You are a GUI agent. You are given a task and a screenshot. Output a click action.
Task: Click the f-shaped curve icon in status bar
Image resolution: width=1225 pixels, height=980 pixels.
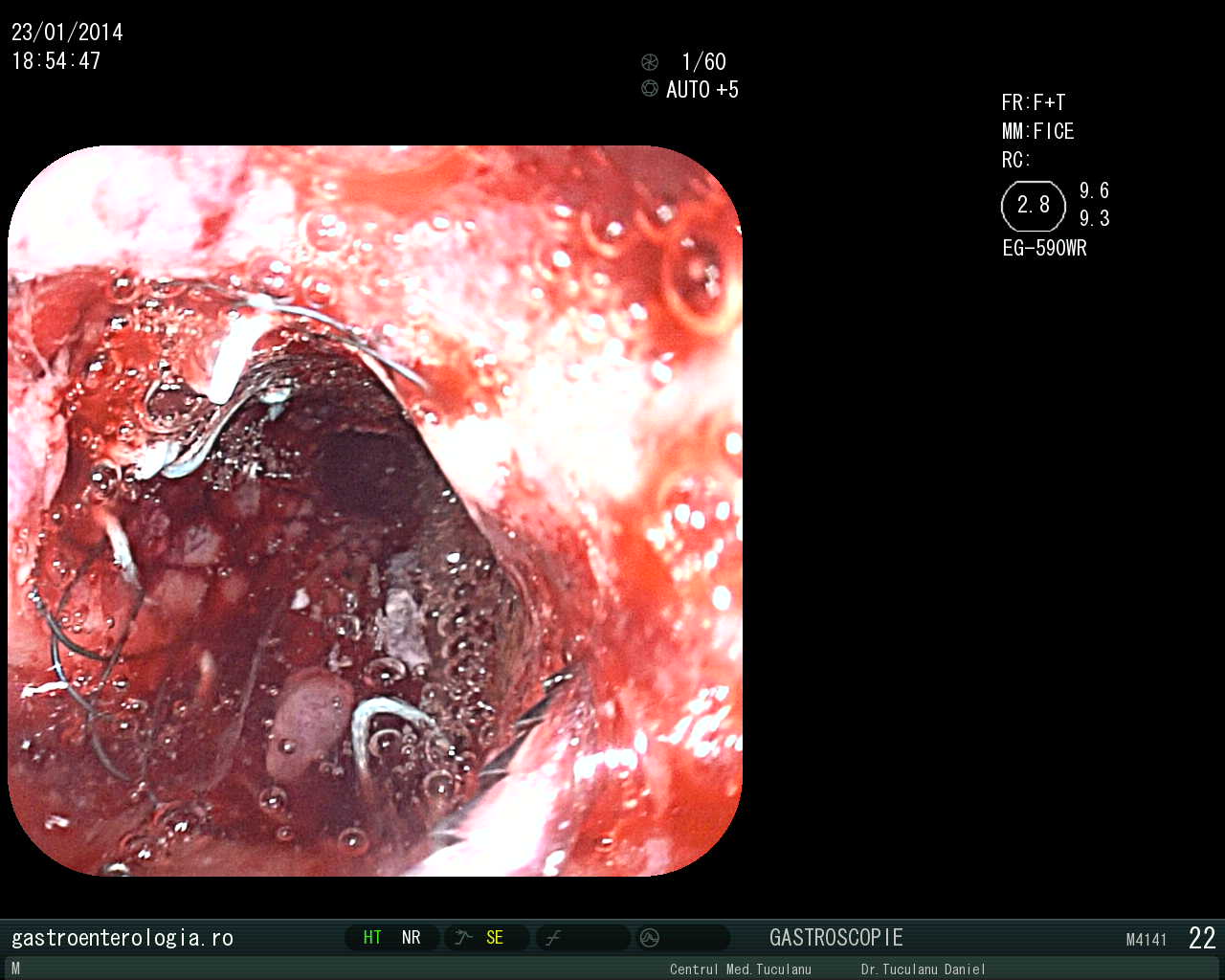[553, 938]
